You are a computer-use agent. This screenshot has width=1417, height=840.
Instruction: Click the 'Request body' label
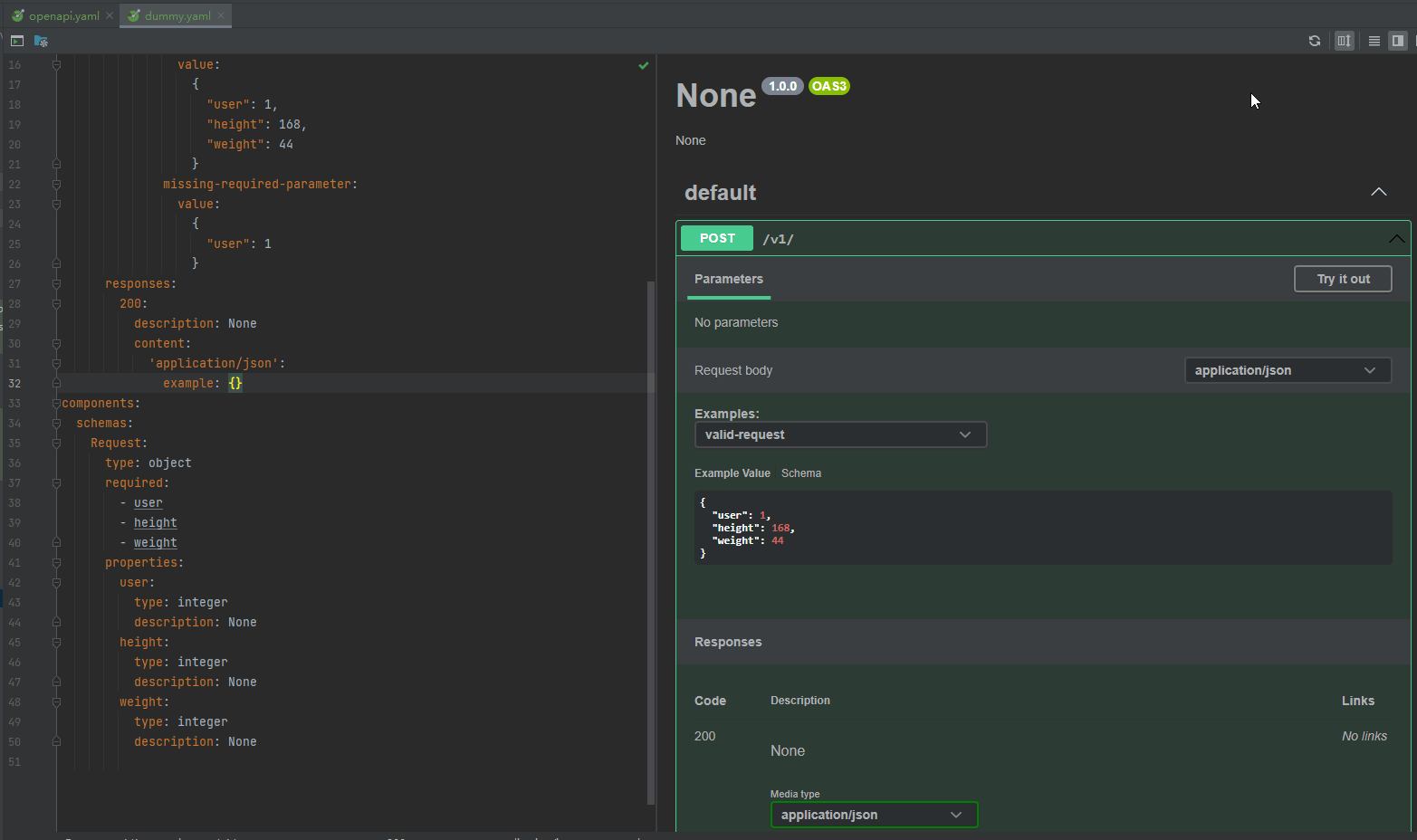click(x=733, y=370)
